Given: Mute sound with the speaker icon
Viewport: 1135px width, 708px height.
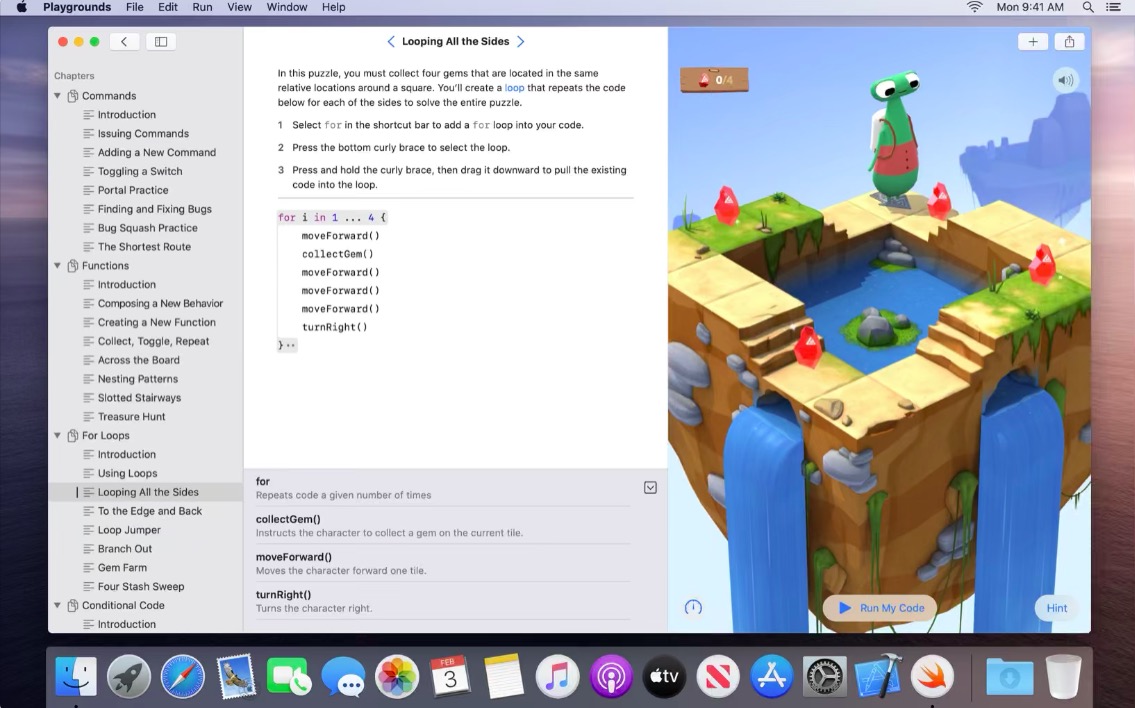Looking at the screenshot, I should 1065,80.
